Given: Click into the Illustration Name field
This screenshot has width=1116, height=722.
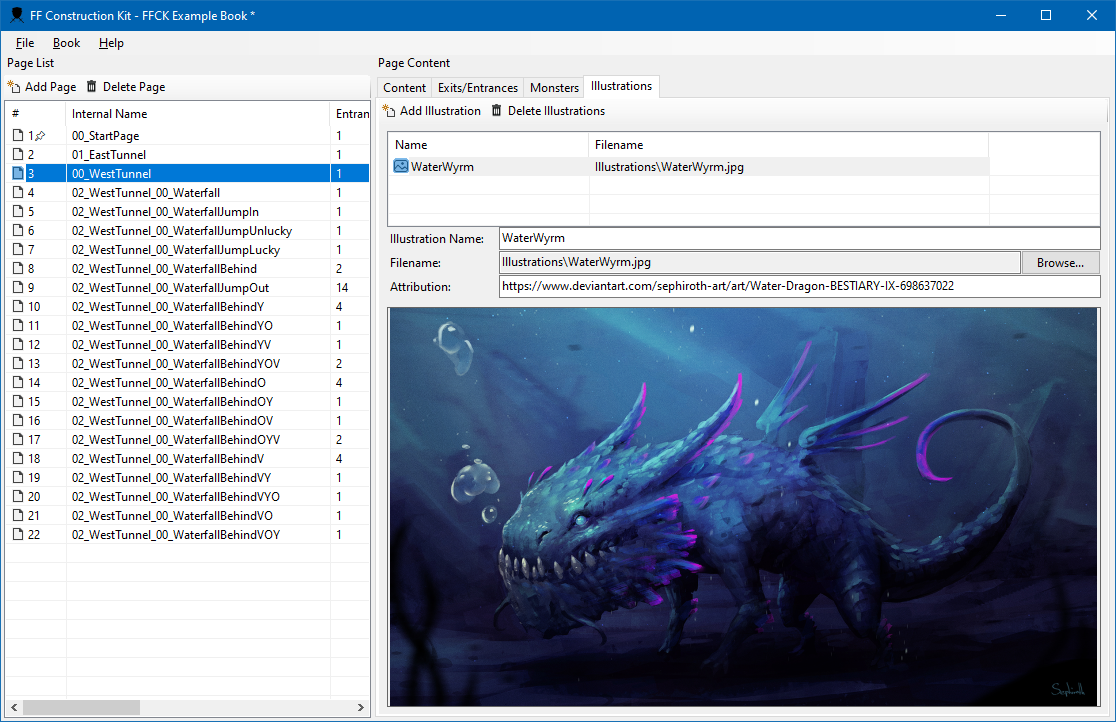Looking at the screenshot, I should point(799,239).
